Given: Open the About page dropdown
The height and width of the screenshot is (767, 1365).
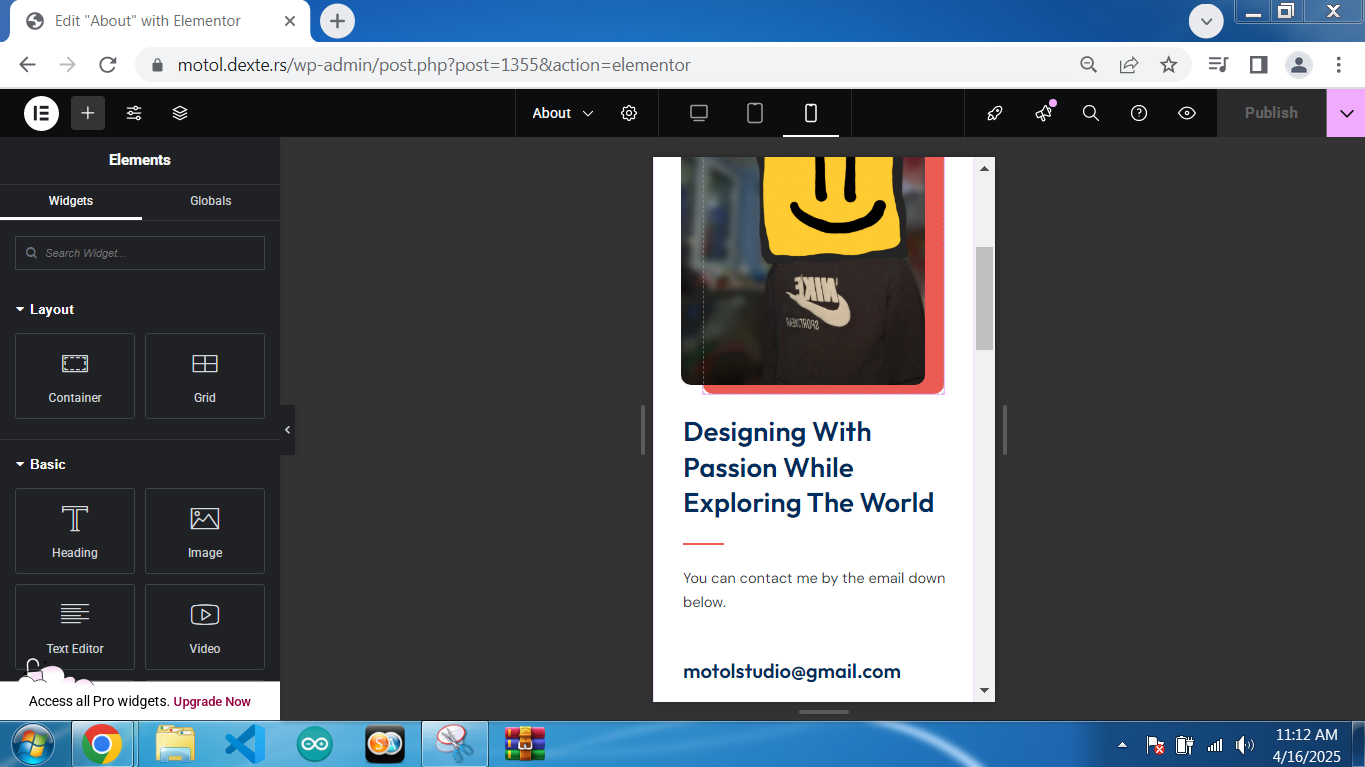Looking at the screenshot, I should (562, 113).
